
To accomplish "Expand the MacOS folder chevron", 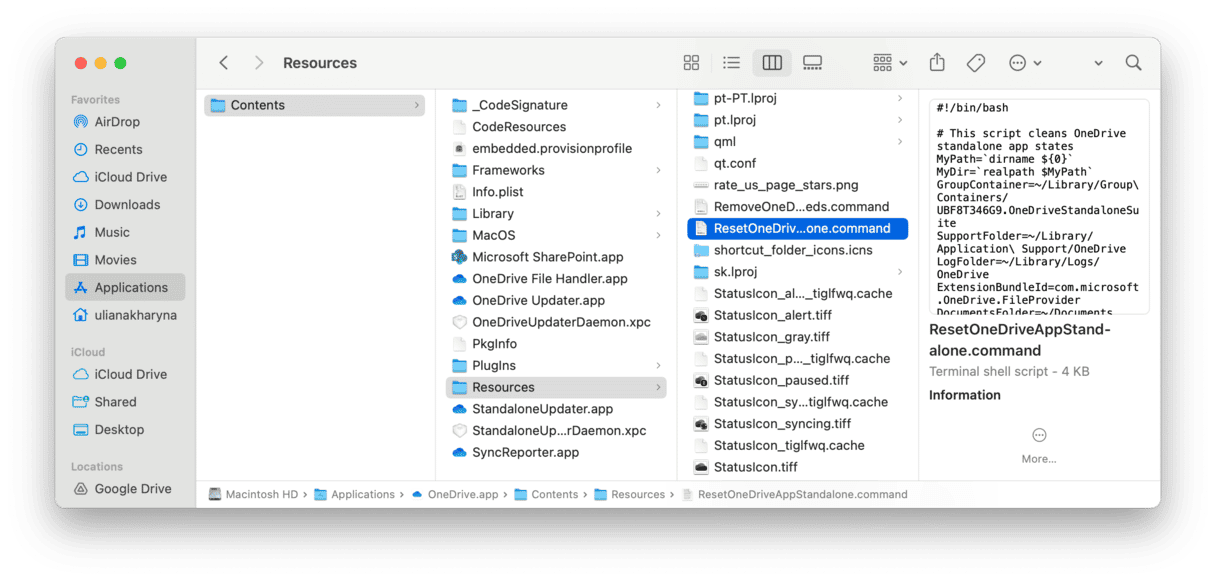I will (658, 235).
